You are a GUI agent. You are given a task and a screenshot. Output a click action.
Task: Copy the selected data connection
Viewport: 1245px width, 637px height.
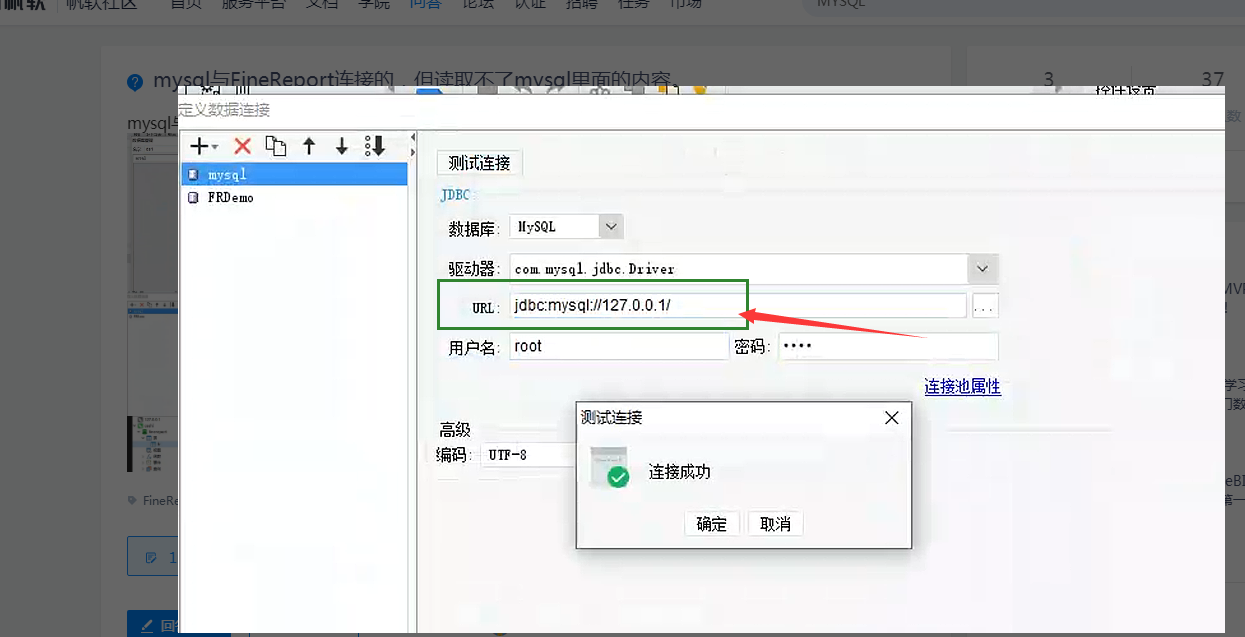tap(276, 146)
